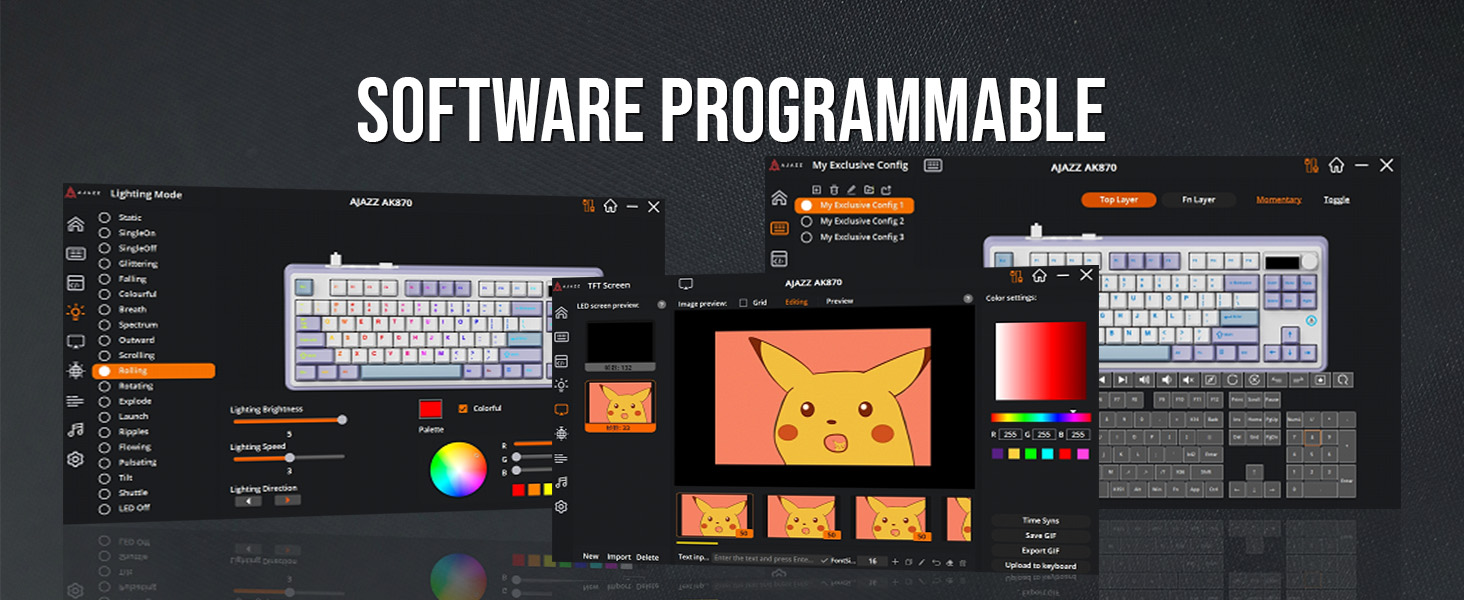Select the Toggle option in config window
This screenshot has width=1464, height=600.
(1336, 199)
